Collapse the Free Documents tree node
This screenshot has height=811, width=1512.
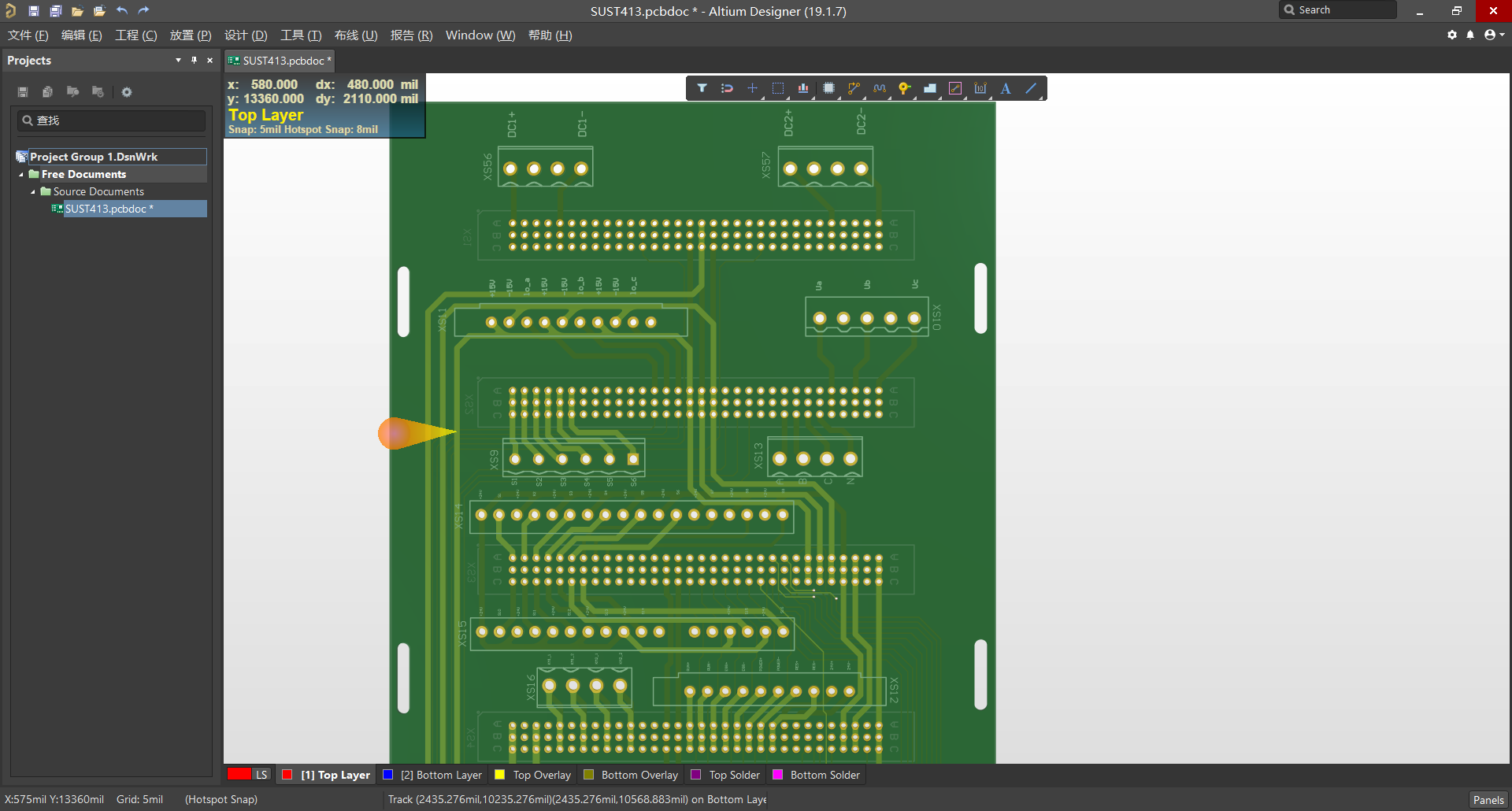pos(21,174)
